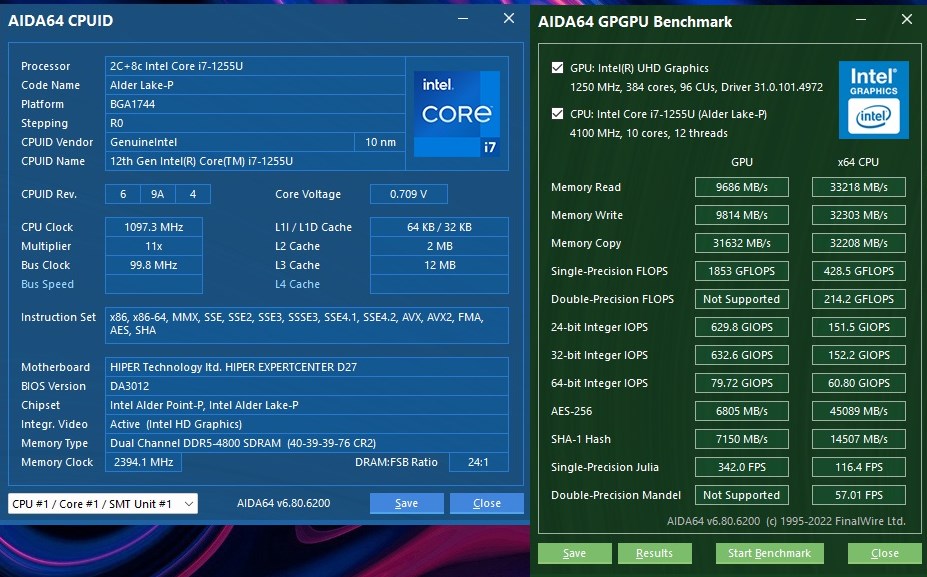Click the CPU Clock value 1097.3 MHz
927x577 pixels.
154,227
